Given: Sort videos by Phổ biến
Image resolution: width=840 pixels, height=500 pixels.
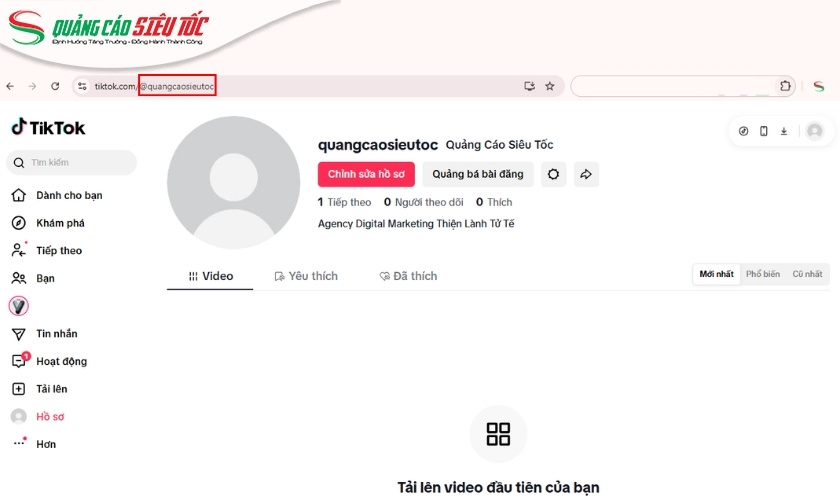Looking at the screenshot, I should (763, 274).
